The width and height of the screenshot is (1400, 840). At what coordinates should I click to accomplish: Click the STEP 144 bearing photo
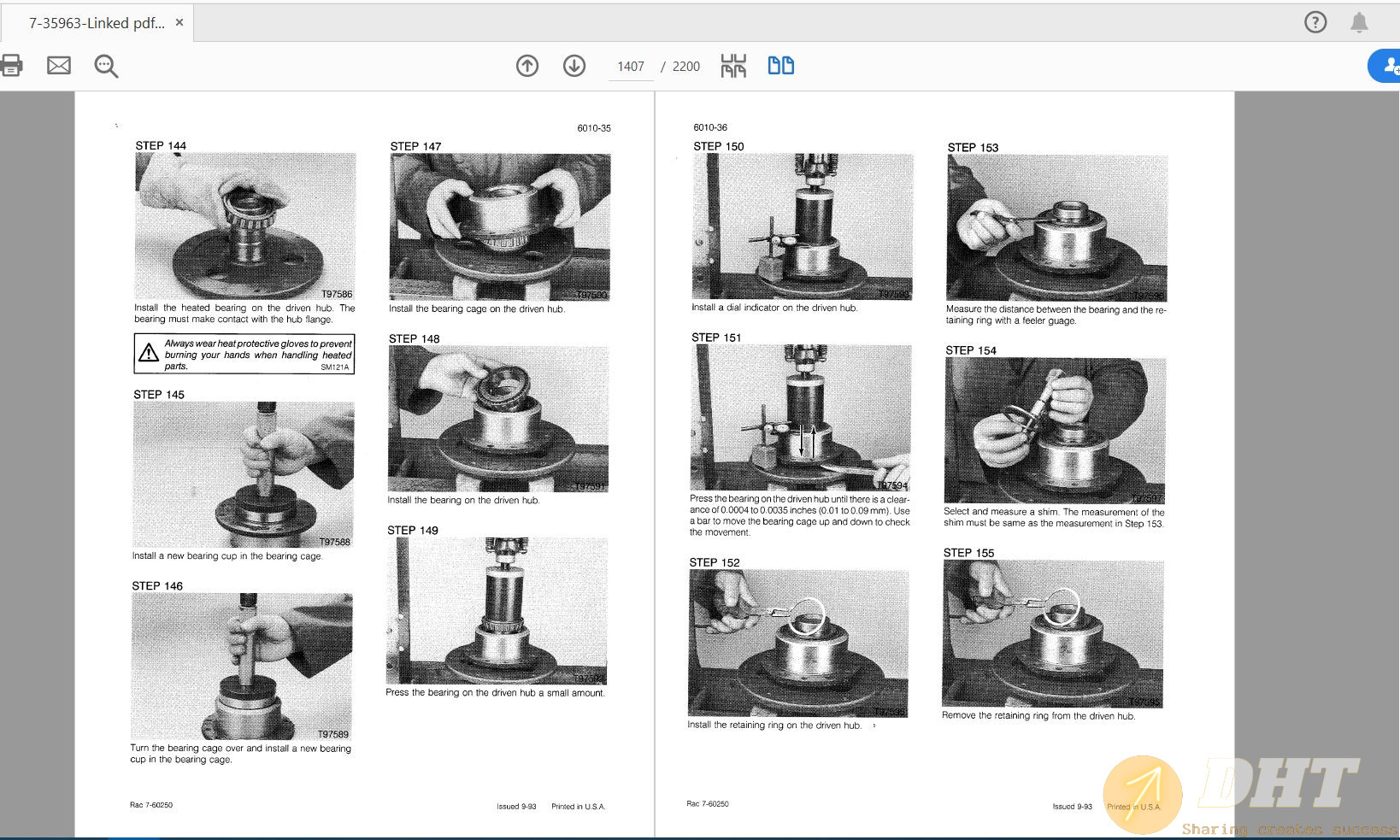(245, 226)
